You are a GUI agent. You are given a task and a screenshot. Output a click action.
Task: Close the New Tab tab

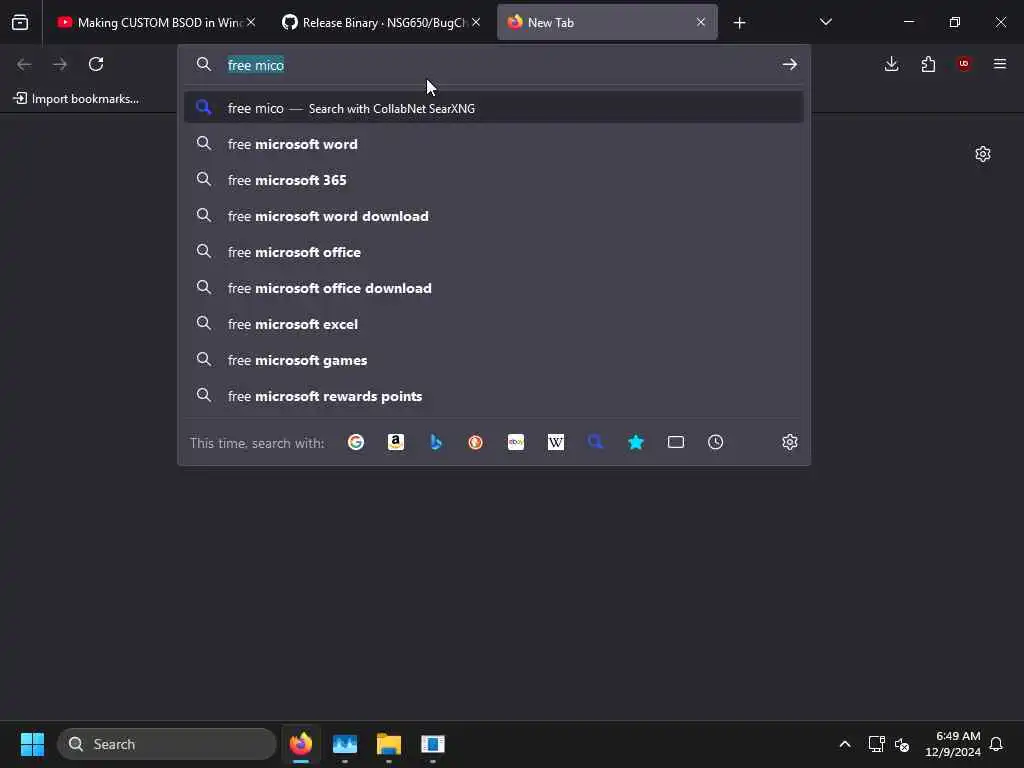(701, 22)
